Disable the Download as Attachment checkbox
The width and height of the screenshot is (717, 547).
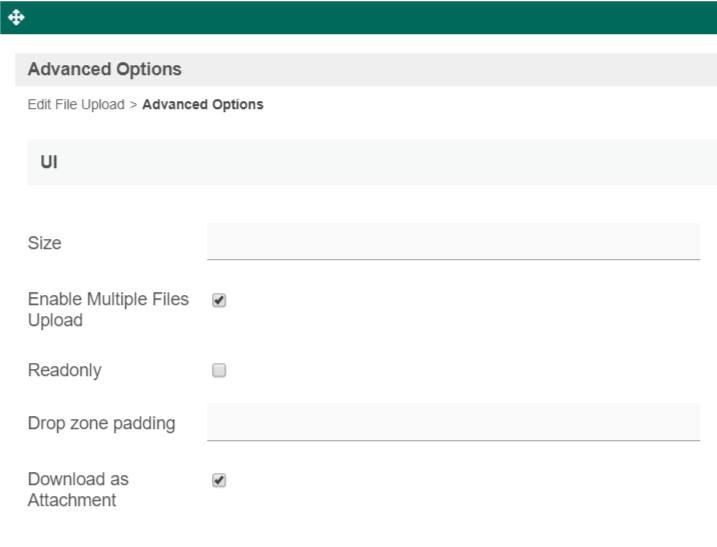[220, 480]
